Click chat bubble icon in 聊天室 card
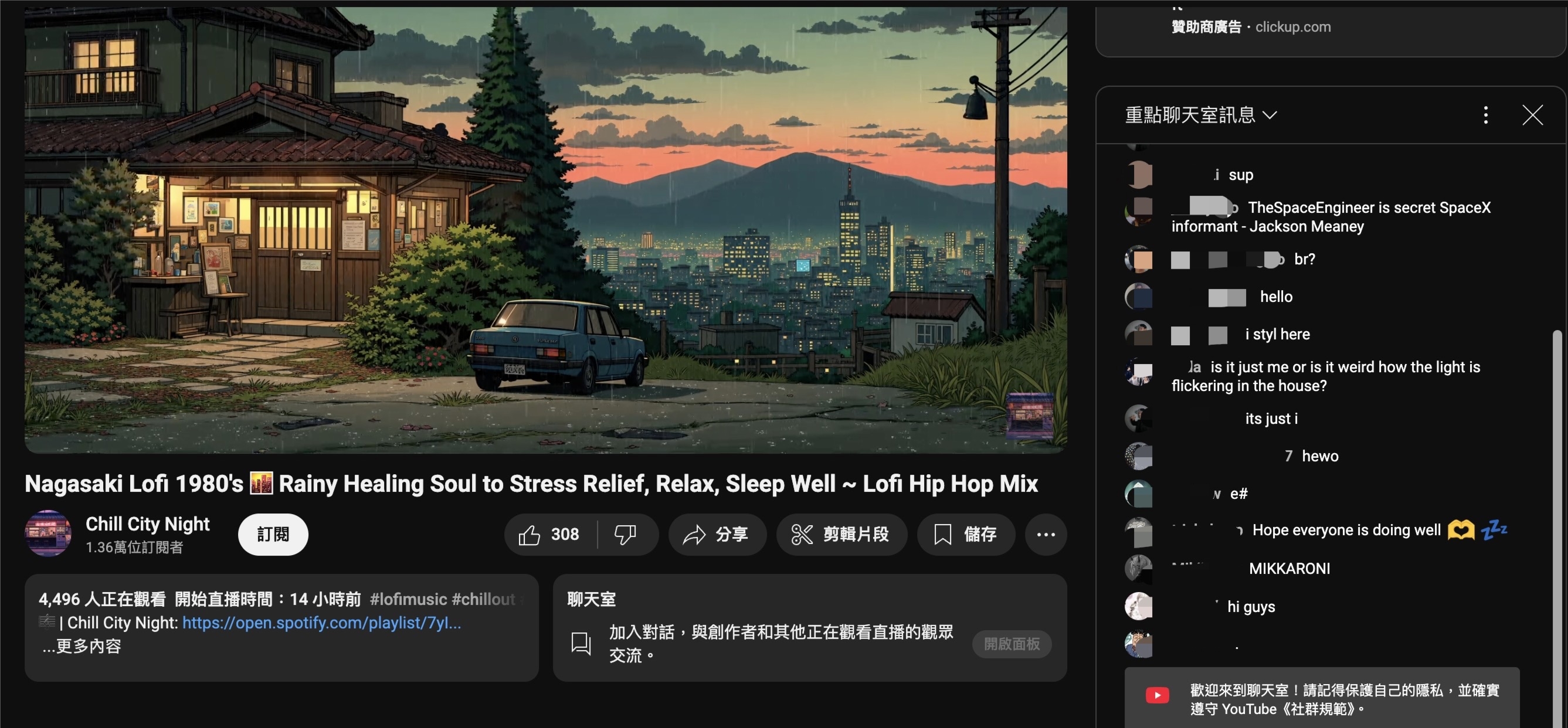The height and width of the screenshot is (728, 1568). pyautogui.click(x=581, y=644)
